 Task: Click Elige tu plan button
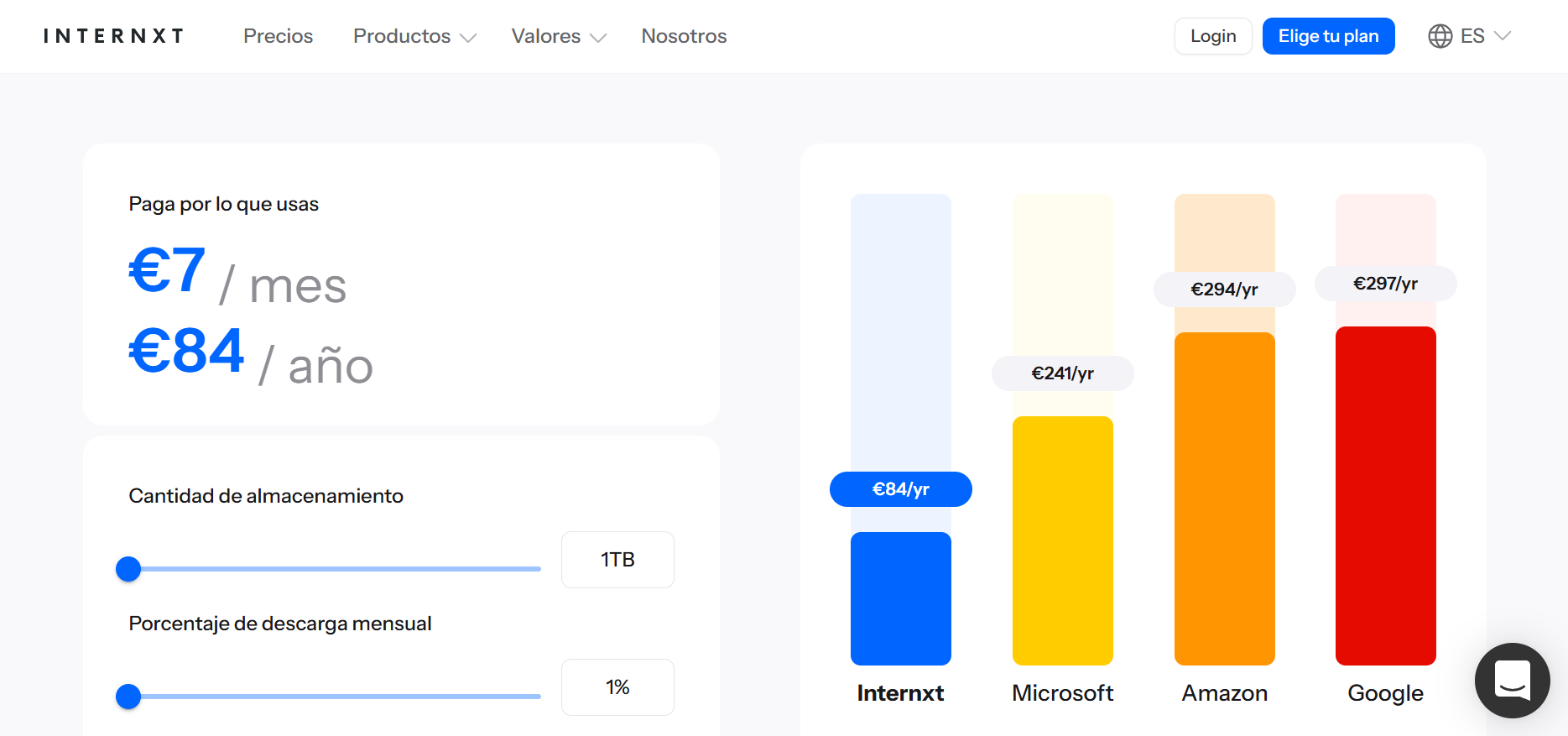pyautogui.click(x=1328, y=36)
